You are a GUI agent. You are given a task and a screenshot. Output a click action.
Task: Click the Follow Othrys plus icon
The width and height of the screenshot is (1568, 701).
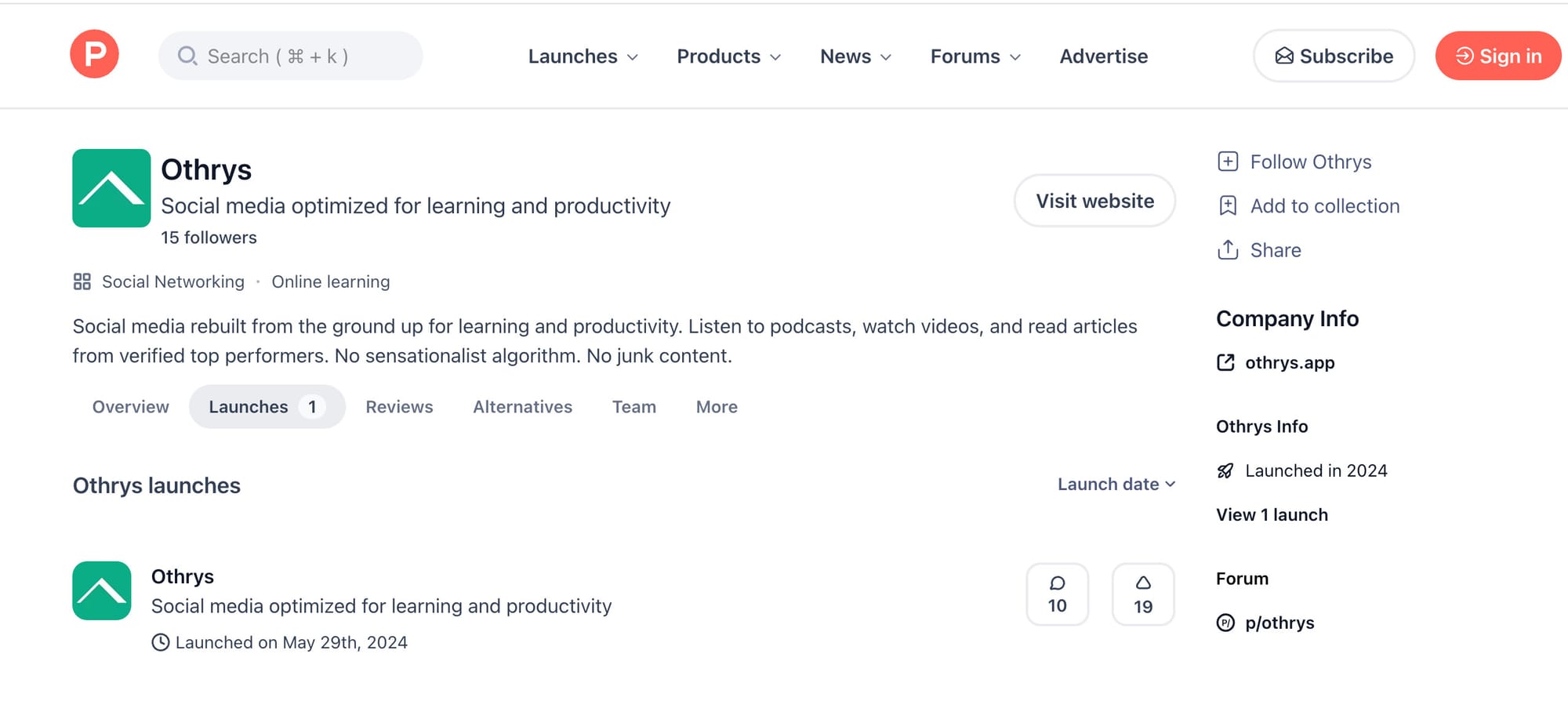coord(1228,162)
